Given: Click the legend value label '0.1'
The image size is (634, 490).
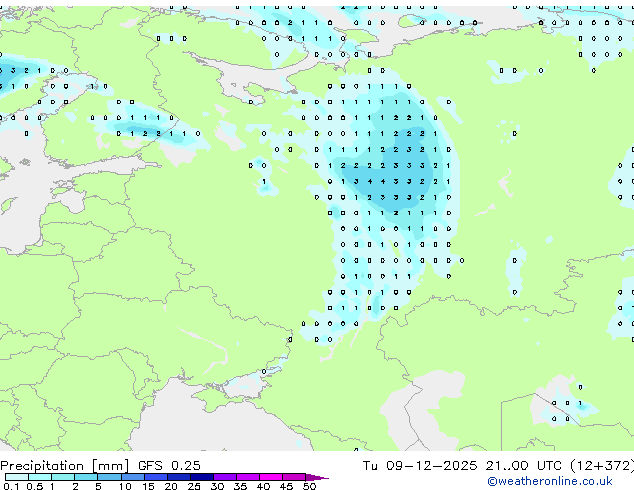Looking at the screenshot, I should coord(11,486).
